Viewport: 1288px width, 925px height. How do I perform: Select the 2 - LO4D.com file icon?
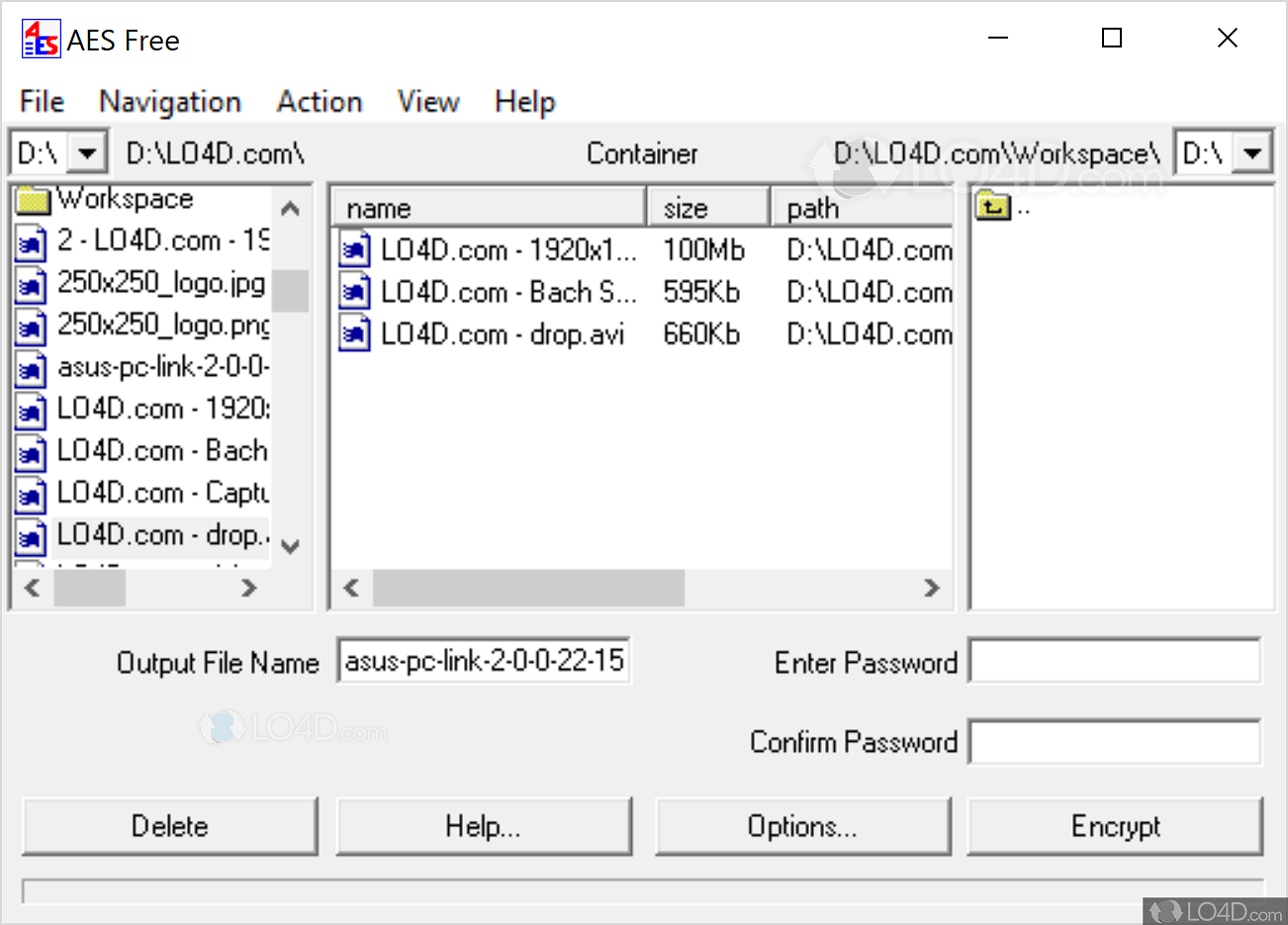30,241
